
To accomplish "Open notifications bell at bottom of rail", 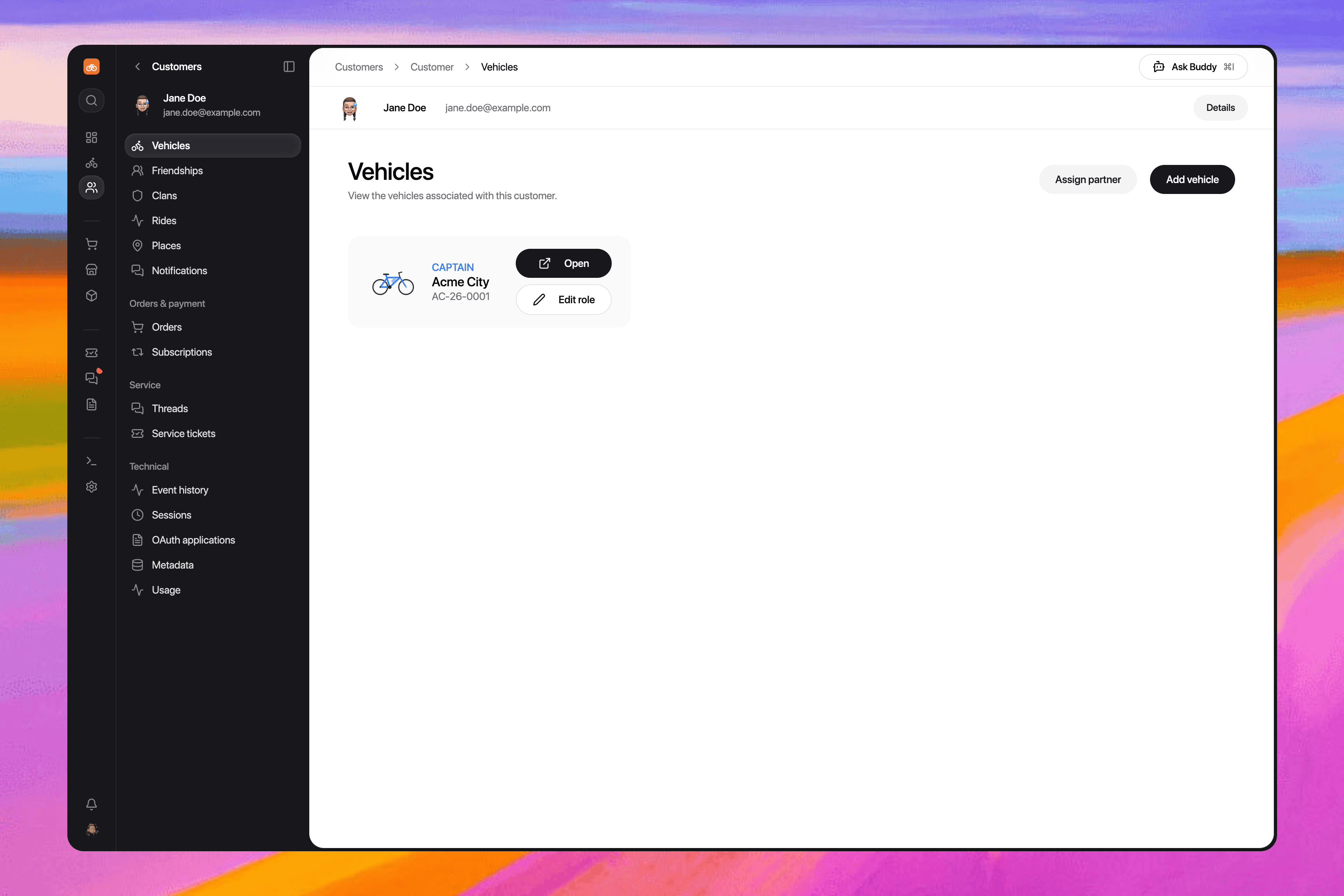I will (x=92, y=804).
